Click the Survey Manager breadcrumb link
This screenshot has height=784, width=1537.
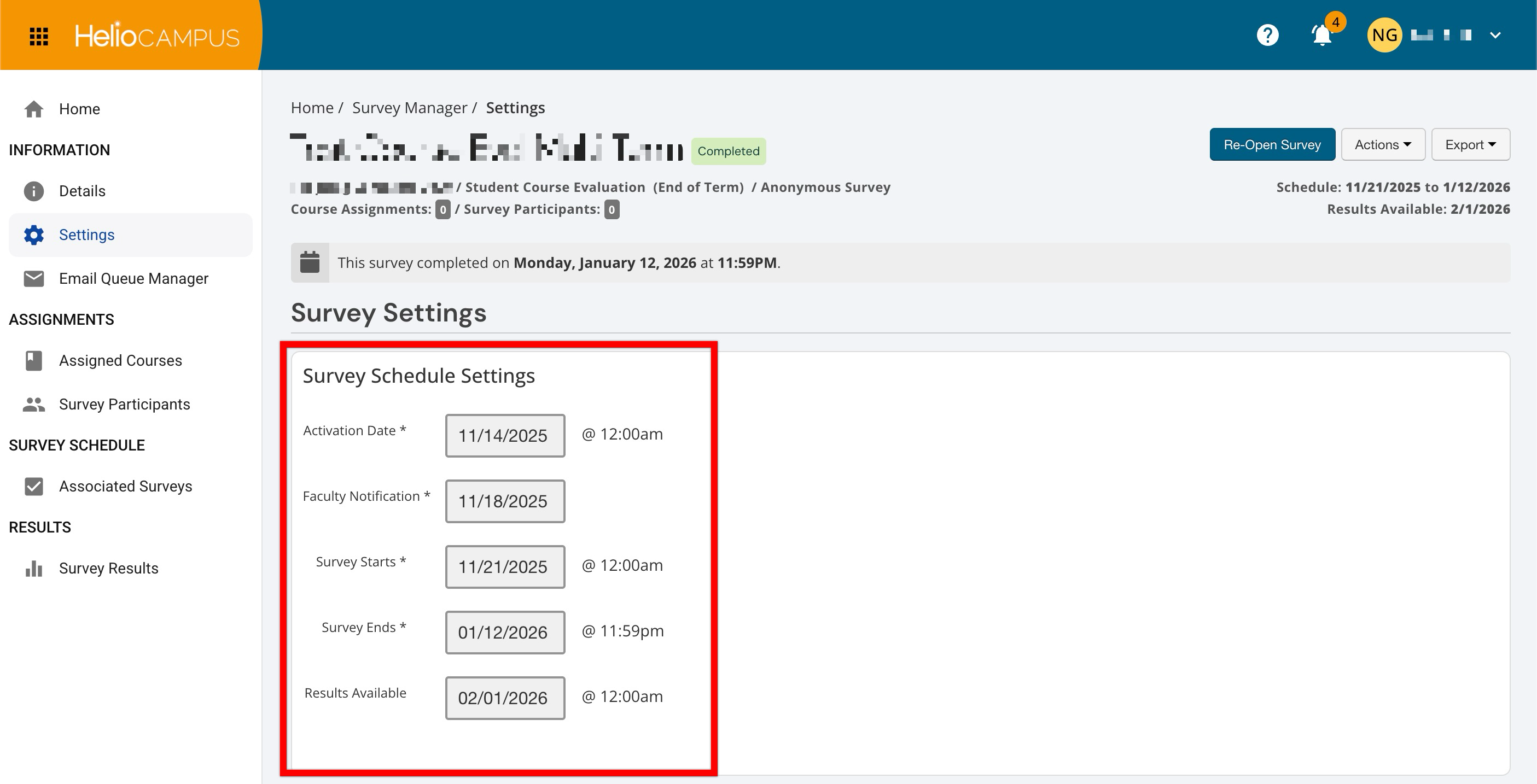(409, 108)
